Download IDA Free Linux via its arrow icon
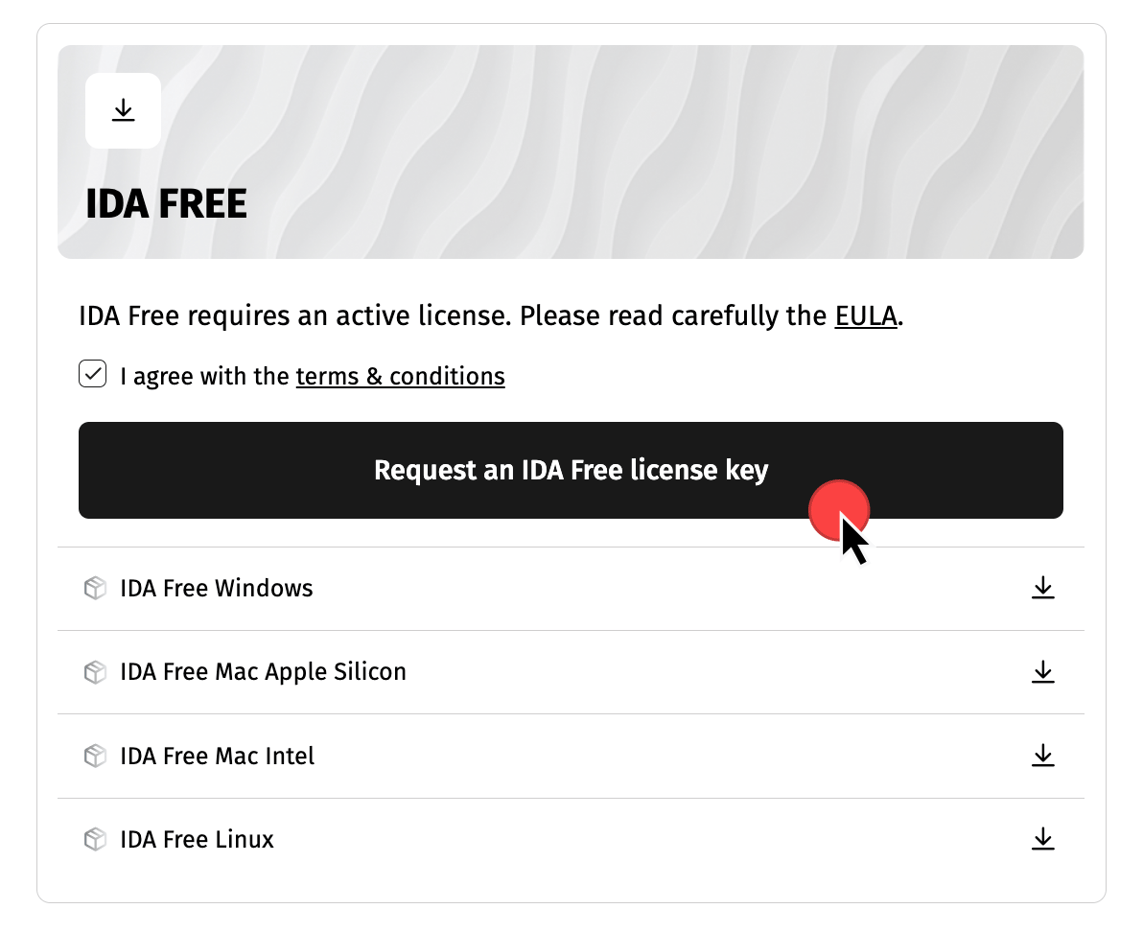 [1042, 840]
